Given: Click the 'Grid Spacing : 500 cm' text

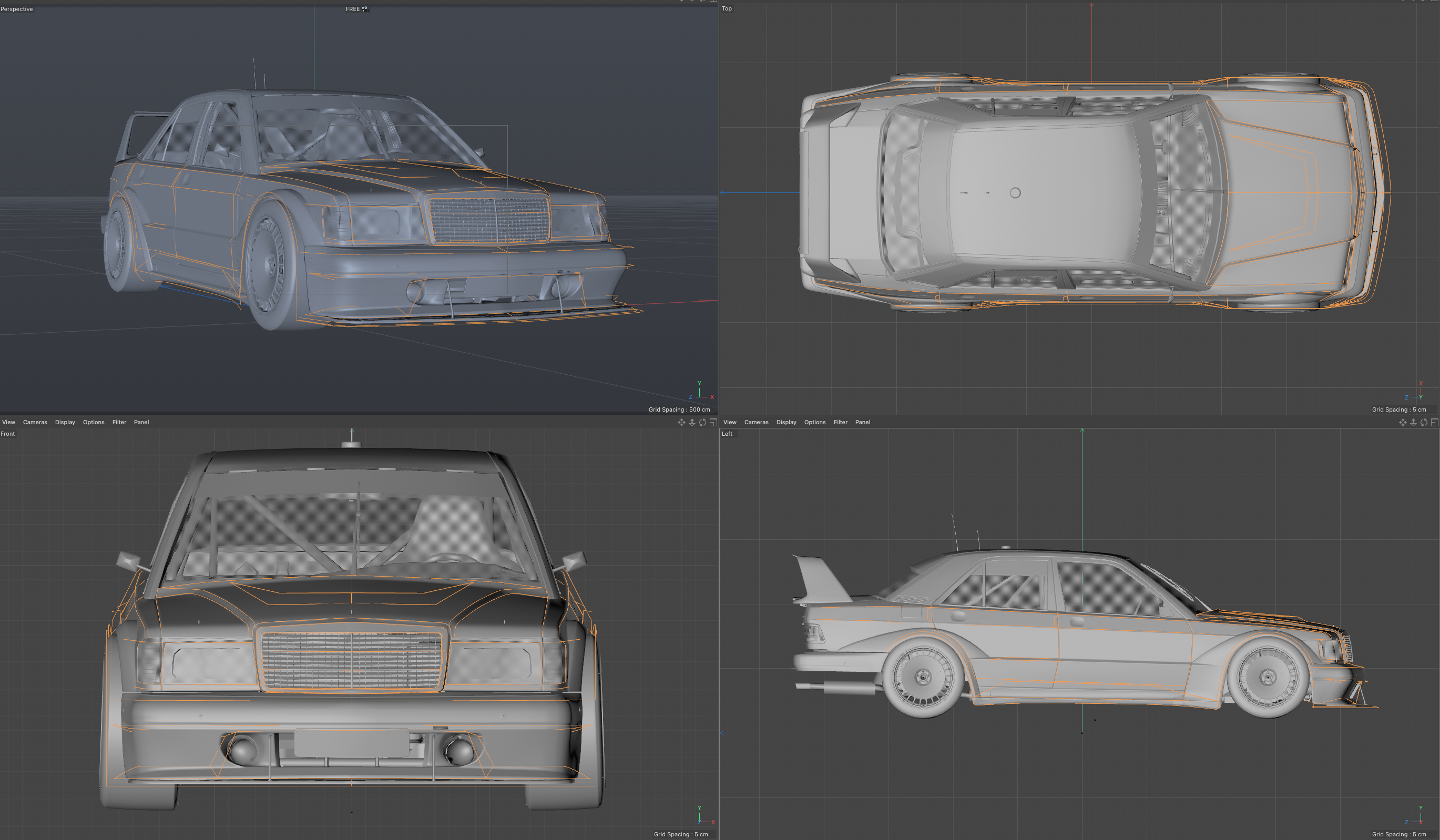Looking at the screenshot, I should click(679, 409).
